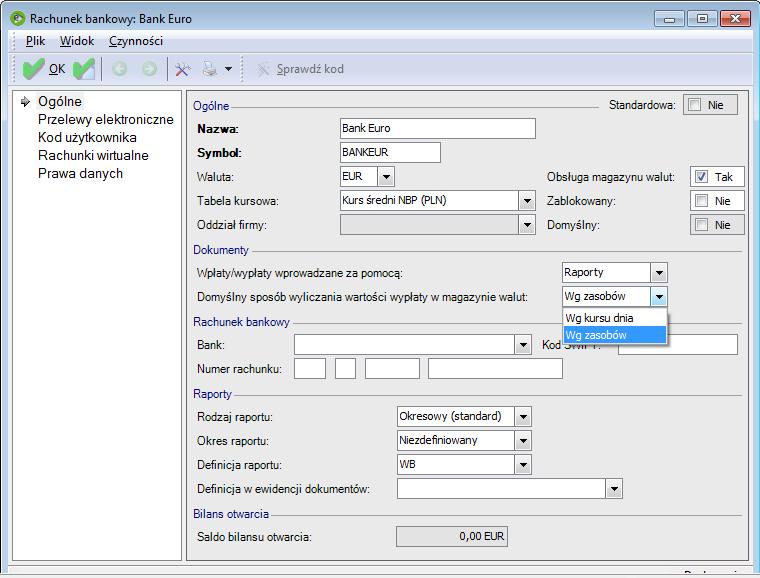Expand the Raporty wpłaty/wypłaty dropdown
This screenshot has height=578, width=760.
pos(659,273)
